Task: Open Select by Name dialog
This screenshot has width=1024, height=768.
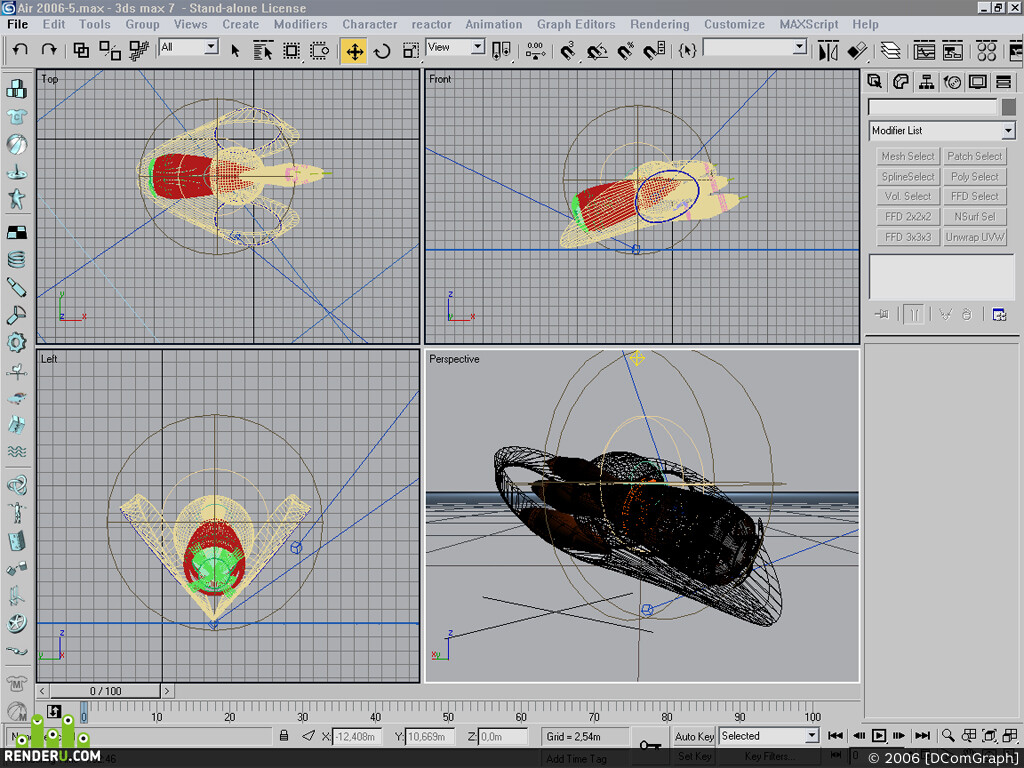Action: click(x=263, y=50)
